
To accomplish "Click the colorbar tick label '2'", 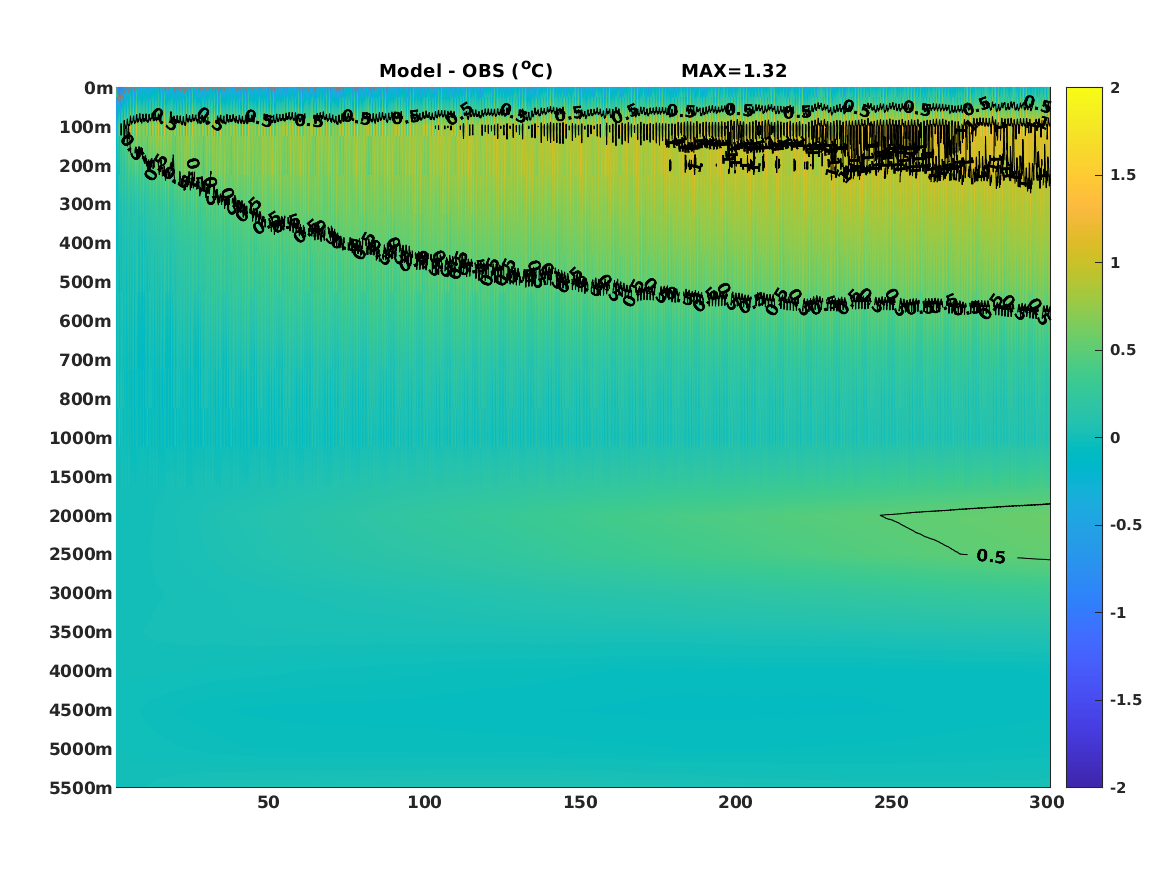I will 1115,88.
